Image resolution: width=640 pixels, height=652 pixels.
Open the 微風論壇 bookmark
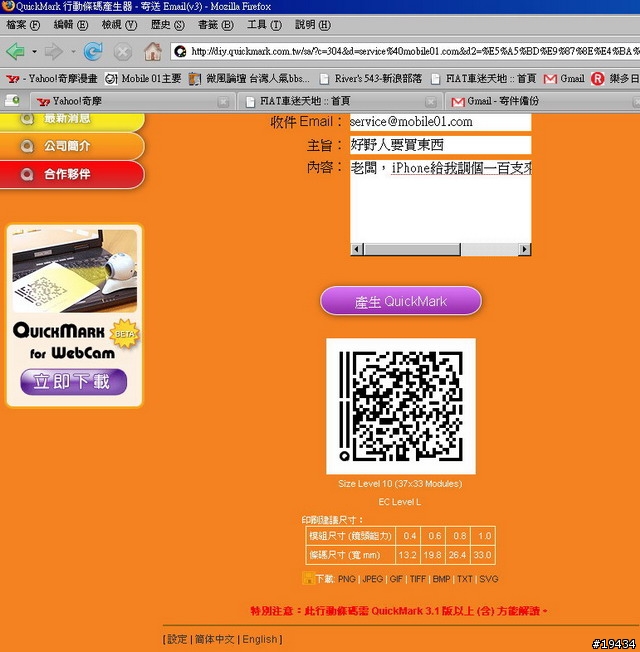pyautogui.click(x=249, y=78)
